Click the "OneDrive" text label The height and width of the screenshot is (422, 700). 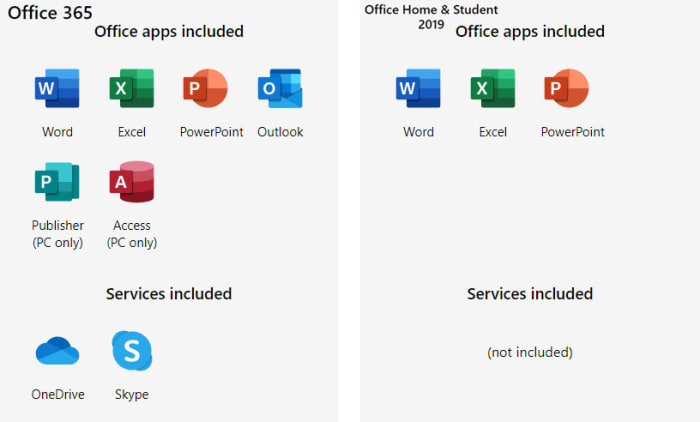58,394
